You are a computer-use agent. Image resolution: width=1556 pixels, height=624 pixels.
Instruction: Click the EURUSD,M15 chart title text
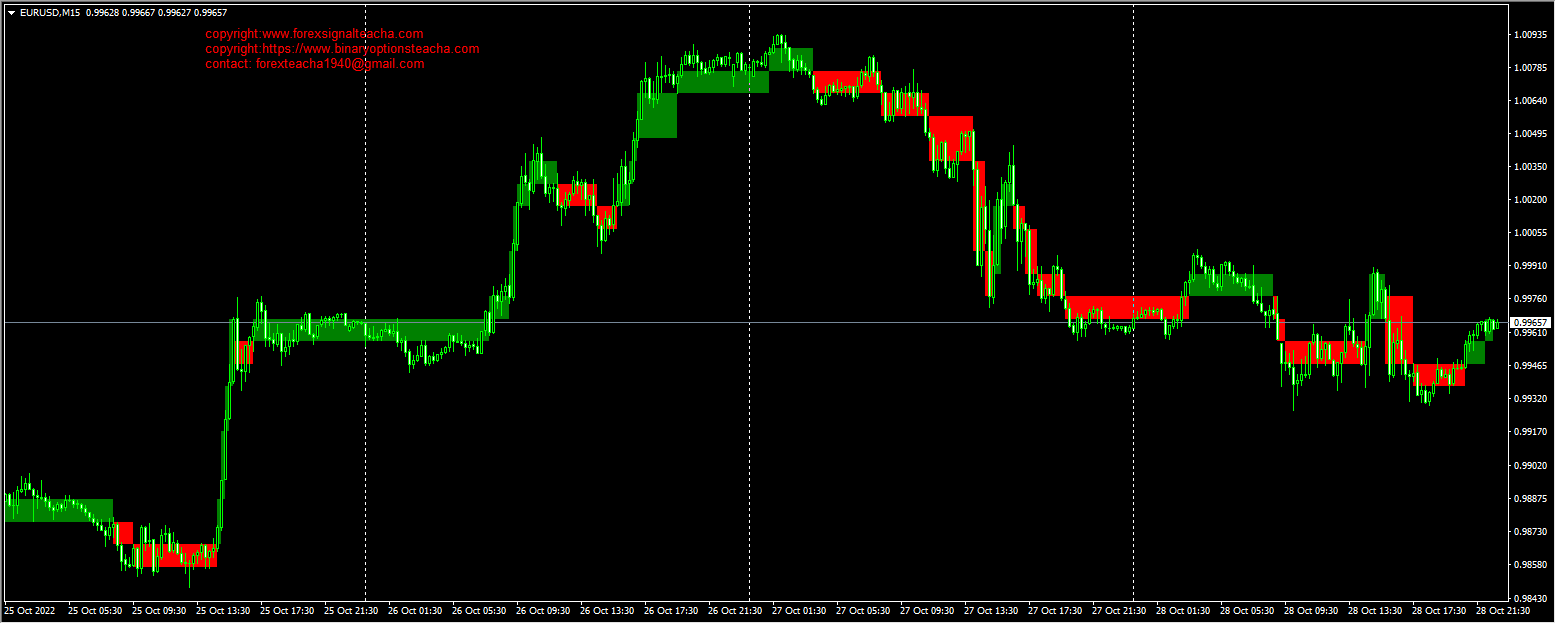(50, 13)
